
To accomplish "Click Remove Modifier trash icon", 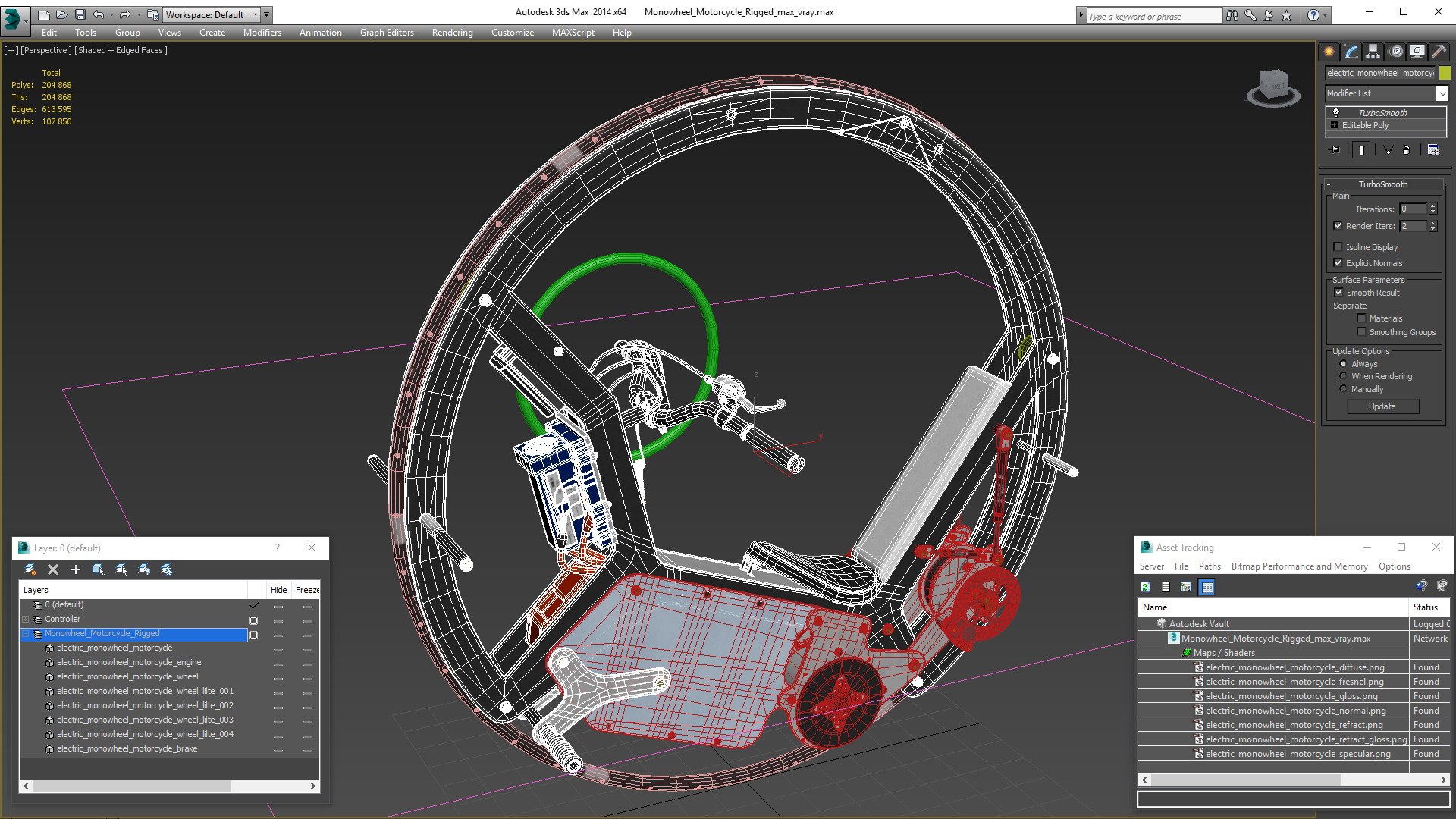I will point(1406,150).
